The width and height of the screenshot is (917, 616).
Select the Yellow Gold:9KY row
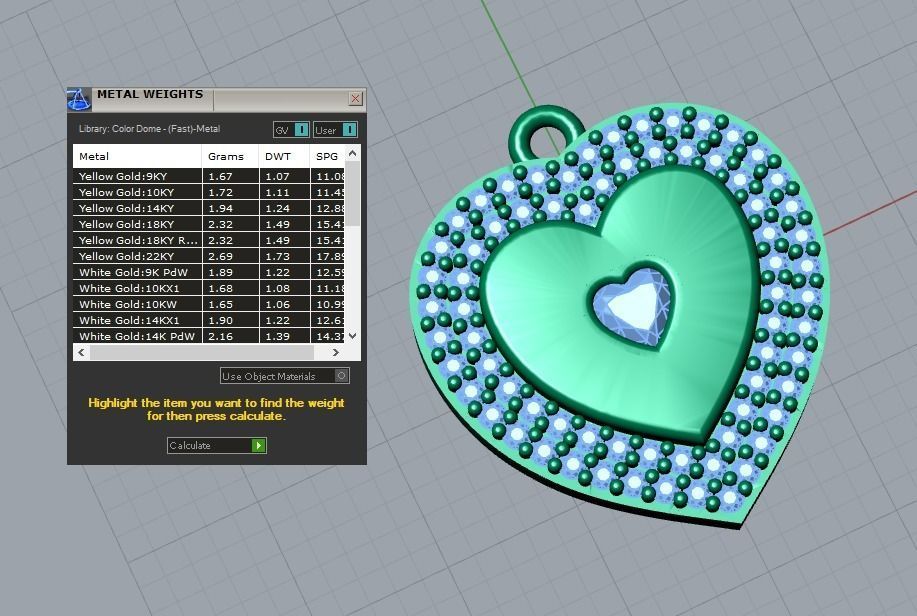click(x=209, y=176)
